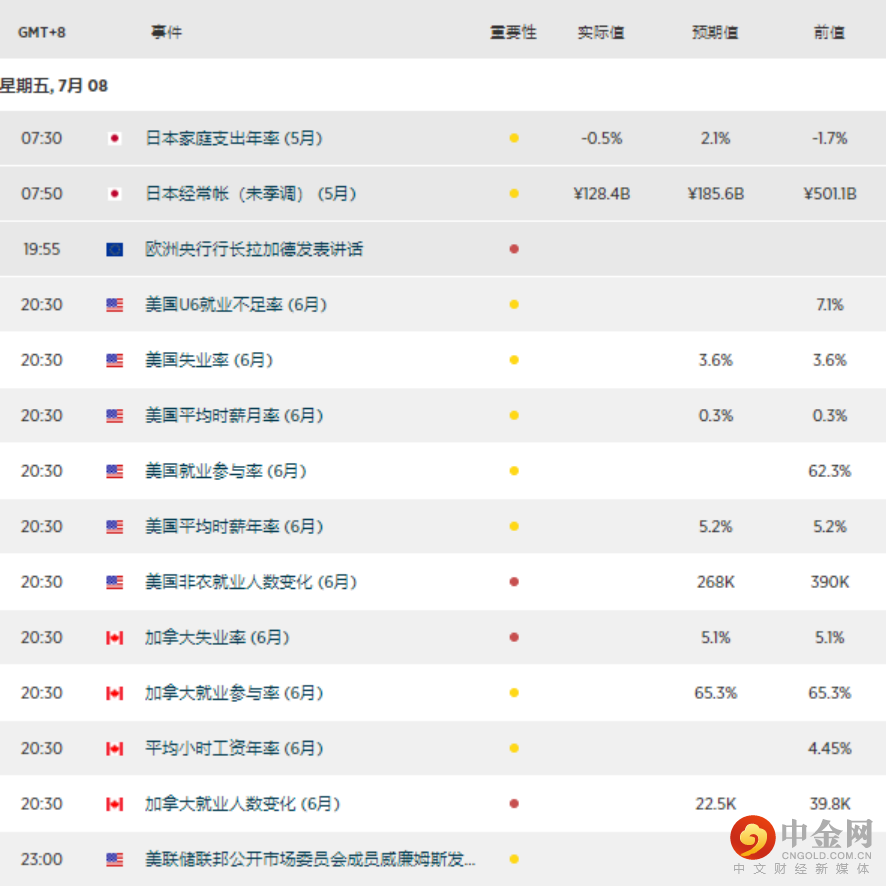Click the 实际值 column header

(601, 32)
